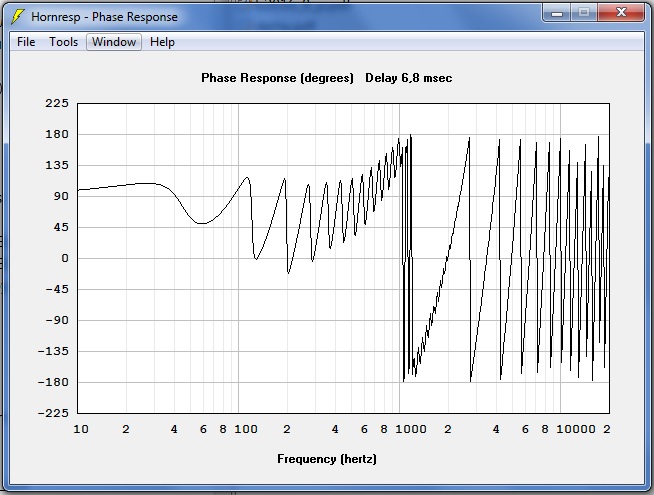Click the 45 value on the y-axis

point(60,227)
